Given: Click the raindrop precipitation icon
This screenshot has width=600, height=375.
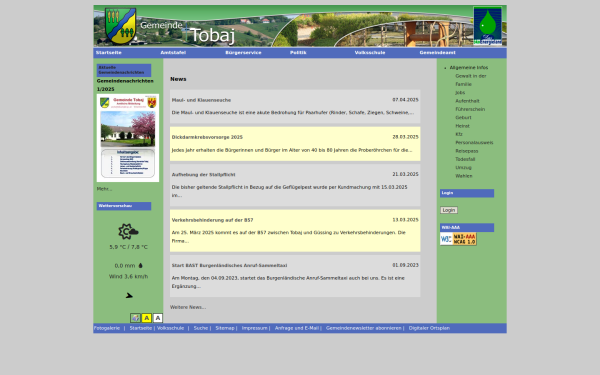Looking at the screenshot, I should (x=140, y=266).
